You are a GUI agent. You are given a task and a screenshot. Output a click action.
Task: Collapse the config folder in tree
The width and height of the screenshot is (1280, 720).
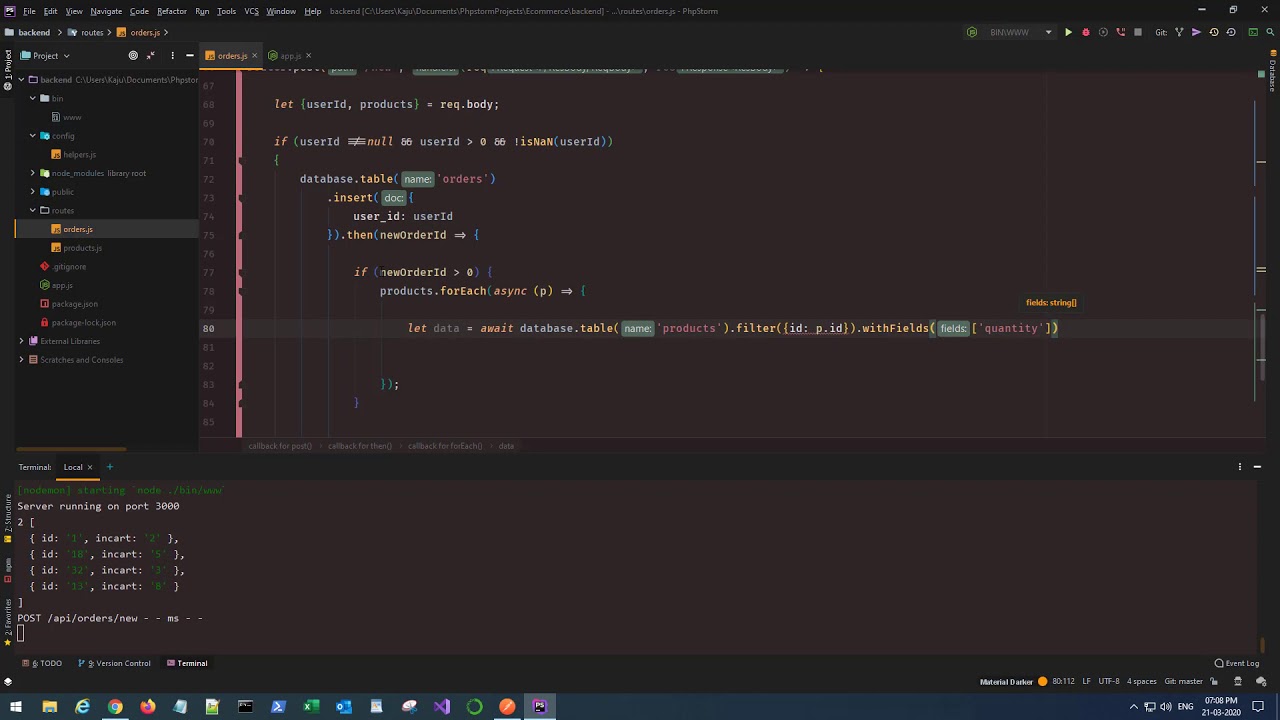[x=32, y=135]
